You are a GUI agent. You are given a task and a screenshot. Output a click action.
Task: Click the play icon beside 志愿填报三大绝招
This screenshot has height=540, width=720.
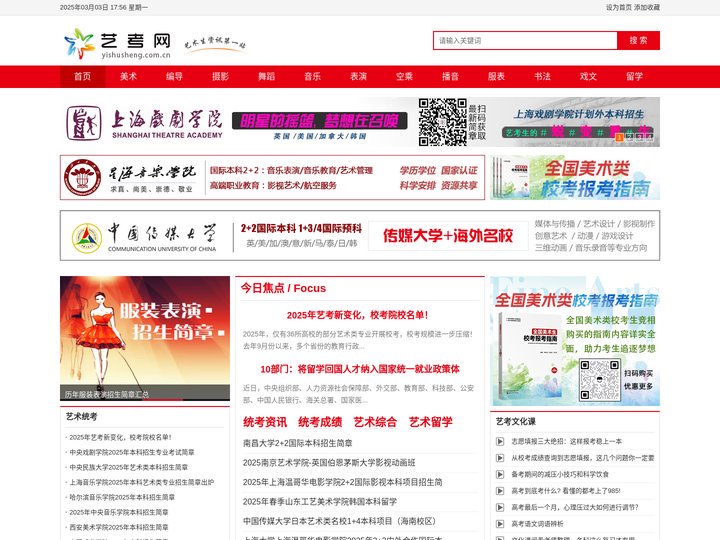(500, 441)
